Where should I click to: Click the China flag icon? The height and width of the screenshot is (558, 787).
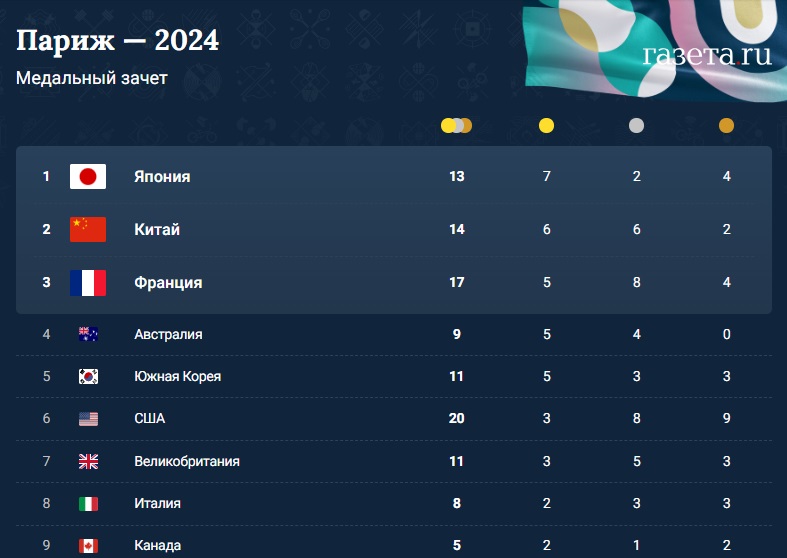pos(88,229)
